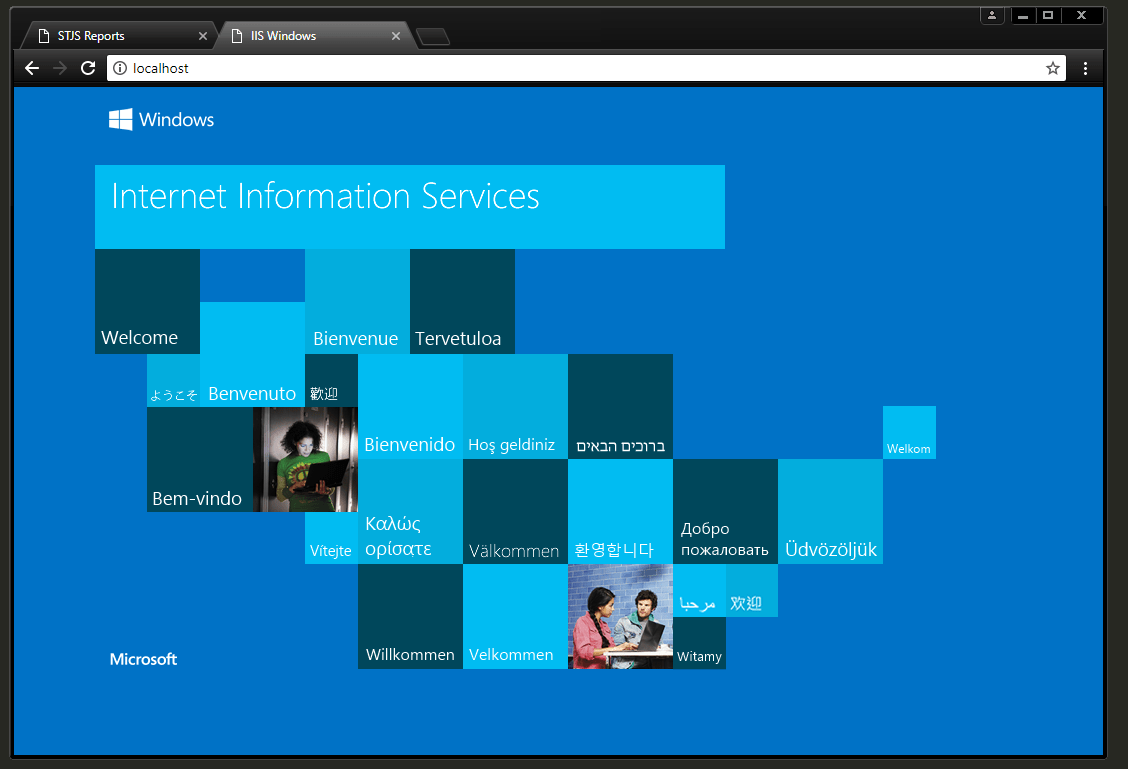Open a new tab

[x=433, y=37]
